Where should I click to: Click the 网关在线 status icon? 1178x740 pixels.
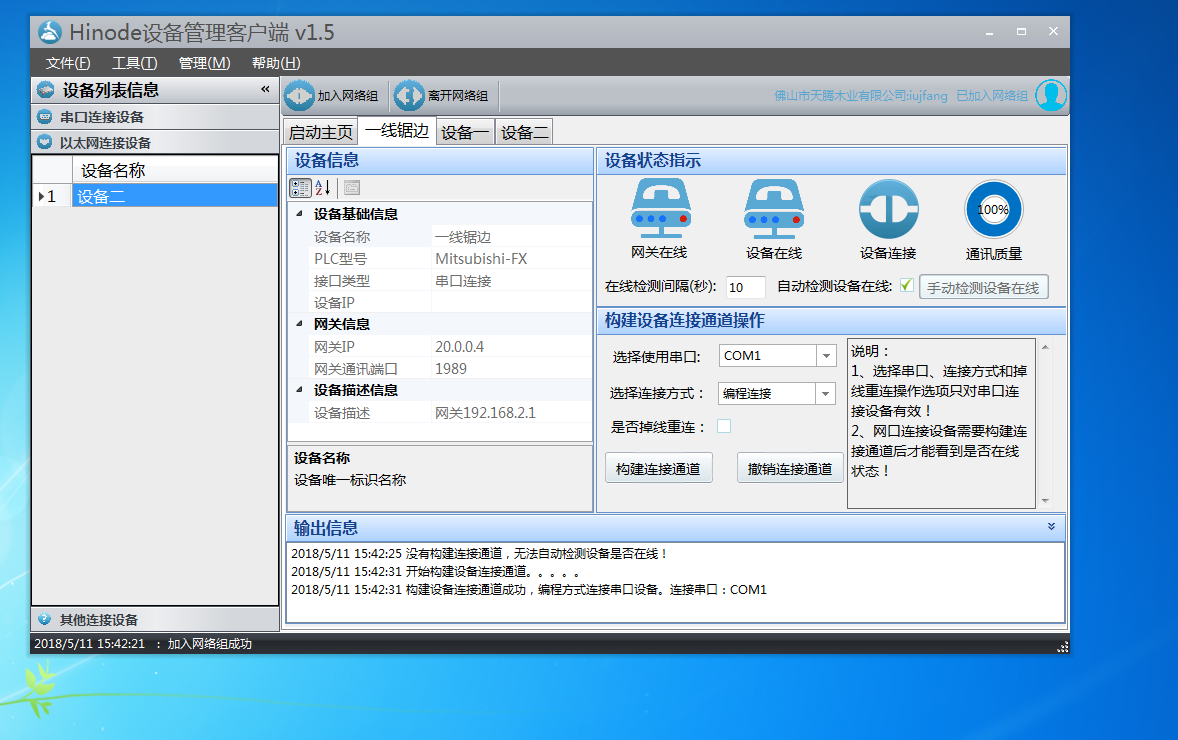660,208
